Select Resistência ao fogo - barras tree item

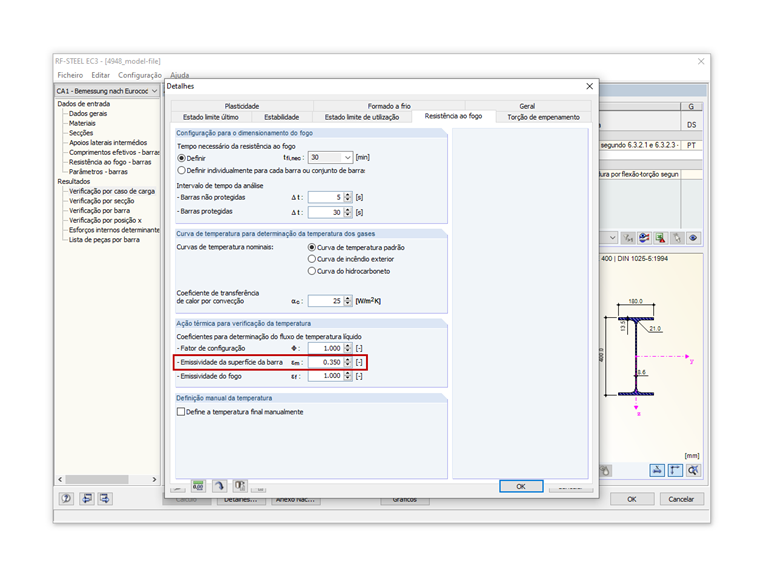[x=110, y=162]
